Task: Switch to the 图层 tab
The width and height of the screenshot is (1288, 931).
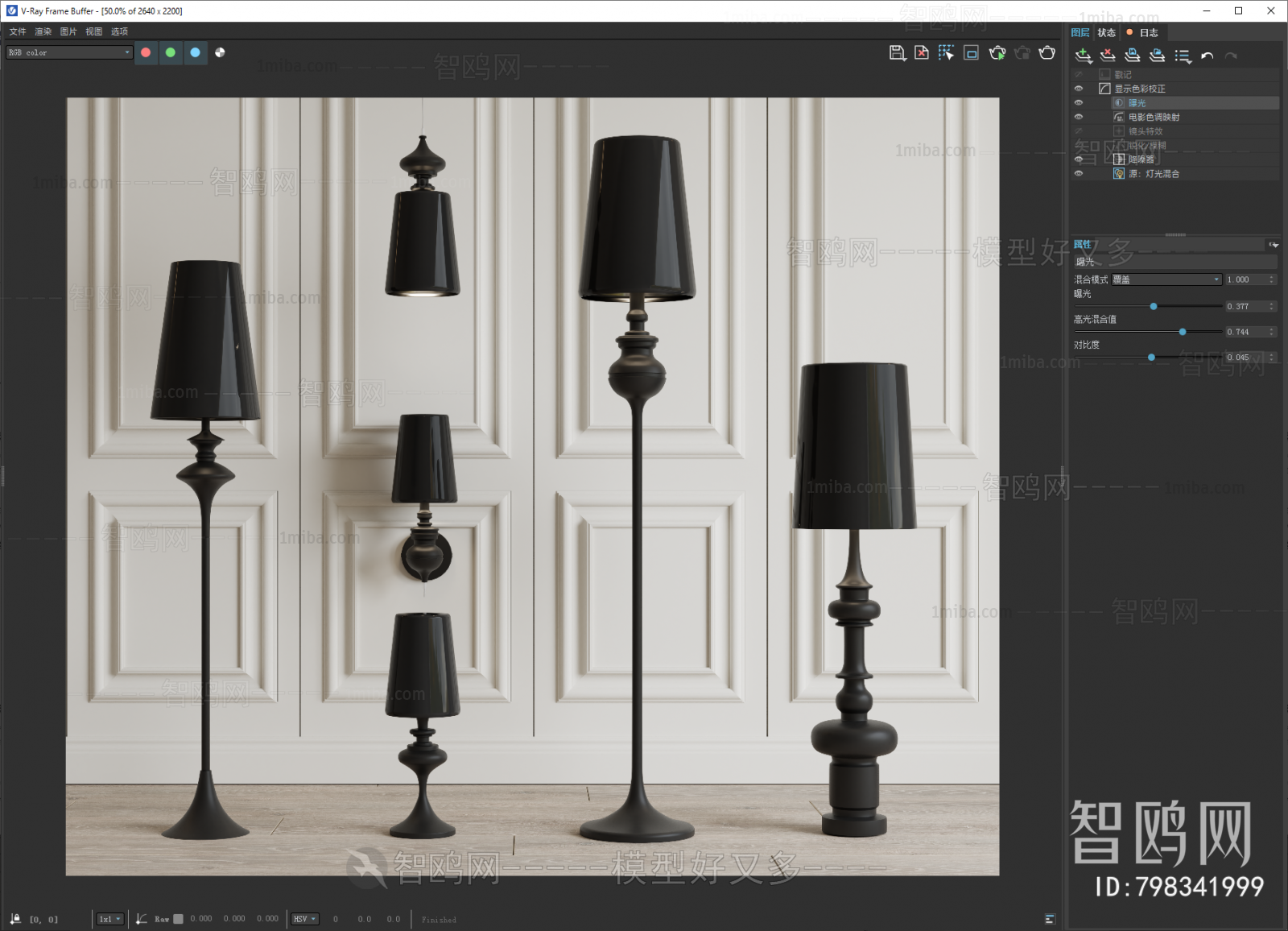Action: (x=1080, y=32)
